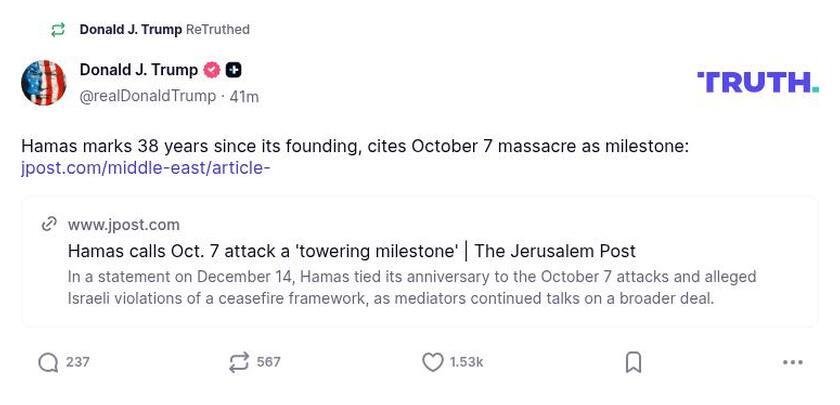
Task: Click the www.jpost.com domain label in card
Action: (x=124, y=224)
